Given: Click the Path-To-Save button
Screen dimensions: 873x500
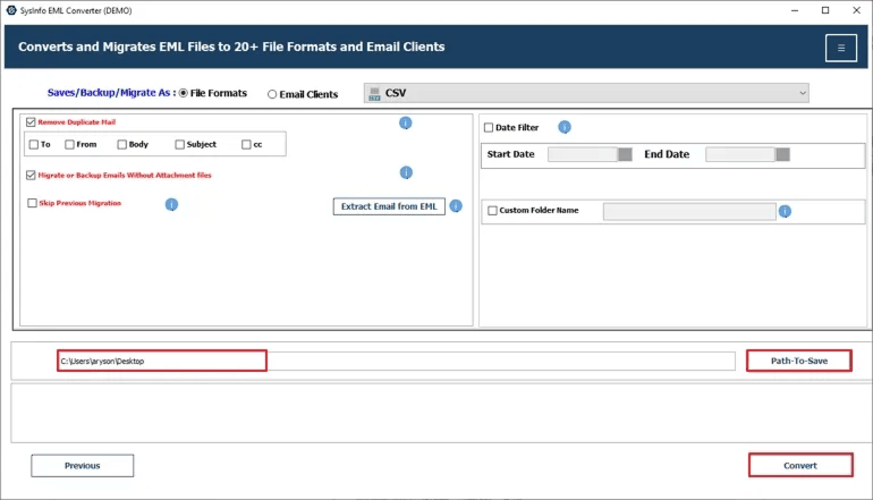Looking at the screenshot, I should 799,361.
